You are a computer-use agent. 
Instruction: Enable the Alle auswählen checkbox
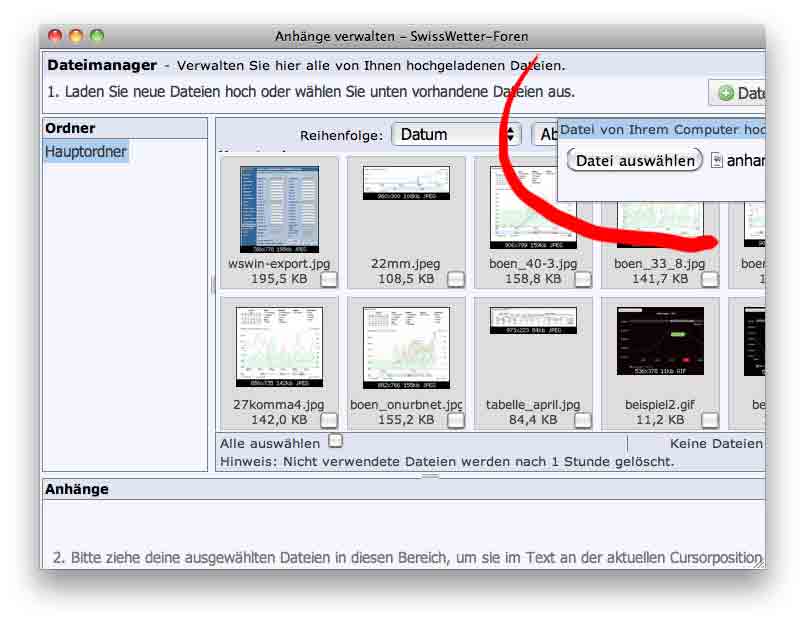(x=336, y=441)
